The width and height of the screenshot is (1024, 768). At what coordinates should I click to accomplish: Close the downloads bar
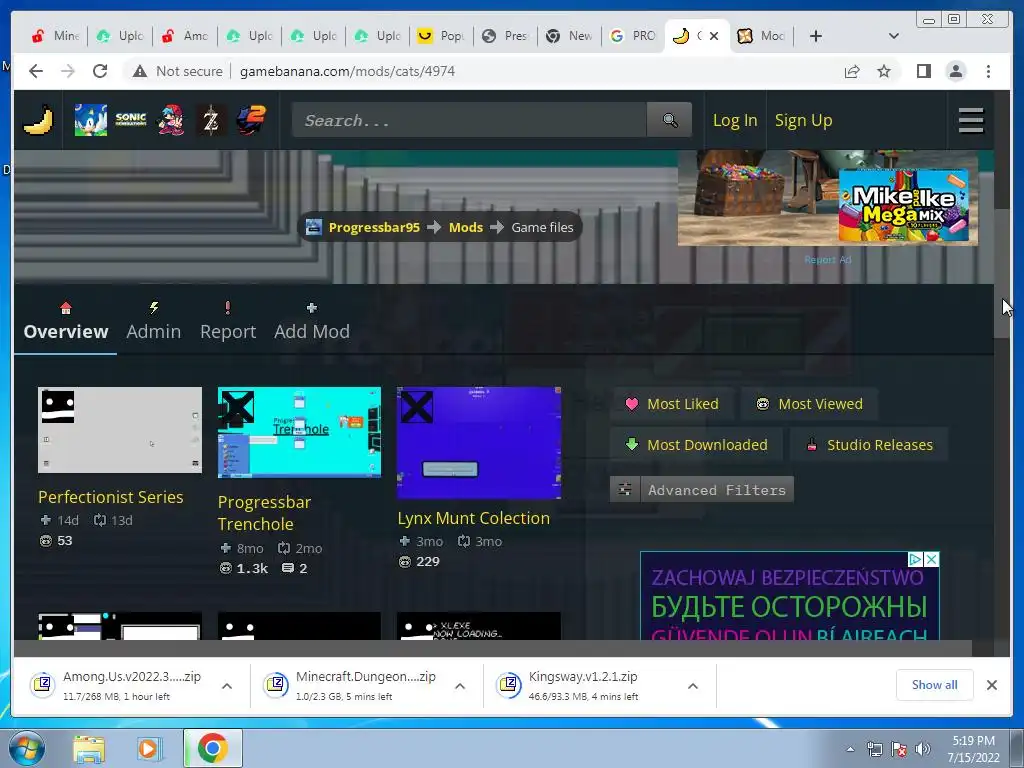[991, 685]
